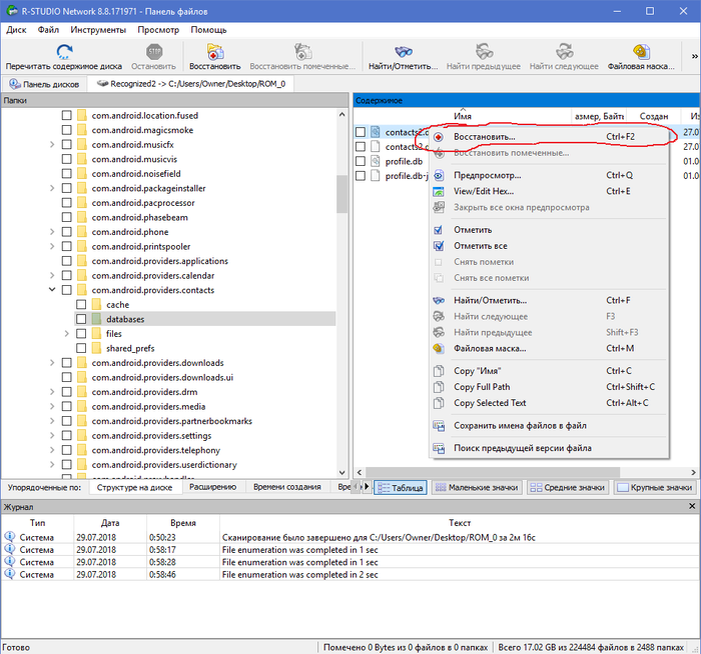This screenshot has width=701, height=654.
Task: Check the com.android.location.fused checkbox
Action: click(67, 115)
